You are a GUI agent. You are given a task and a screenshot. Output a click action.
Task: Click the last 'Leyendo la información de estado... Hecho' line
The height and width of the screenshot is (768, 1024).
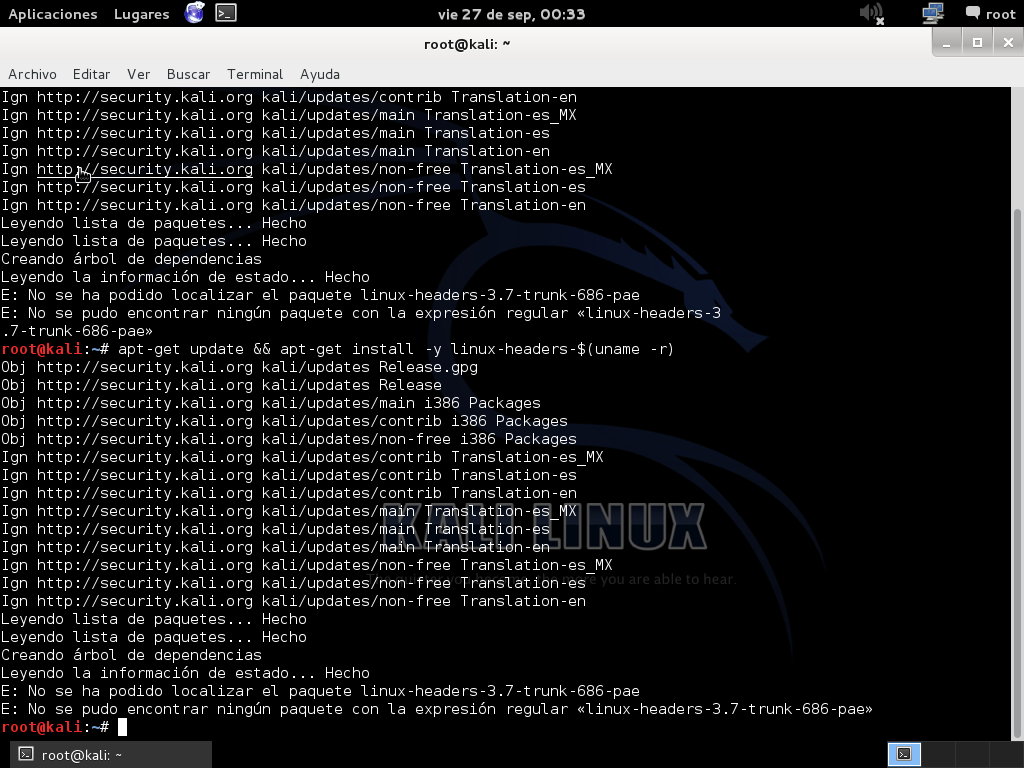click(x=185, y=673)
